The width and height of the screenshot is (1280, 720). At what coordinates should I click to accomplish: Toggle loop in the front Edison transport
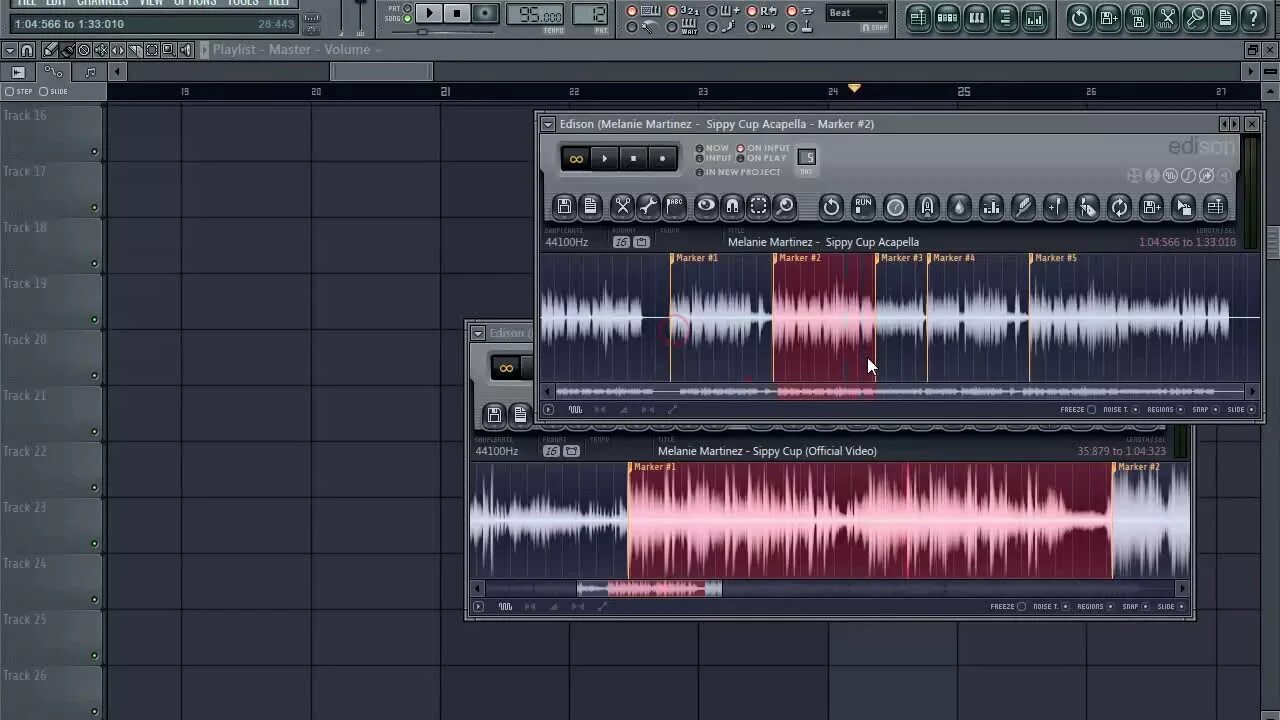tap(576, 158)
